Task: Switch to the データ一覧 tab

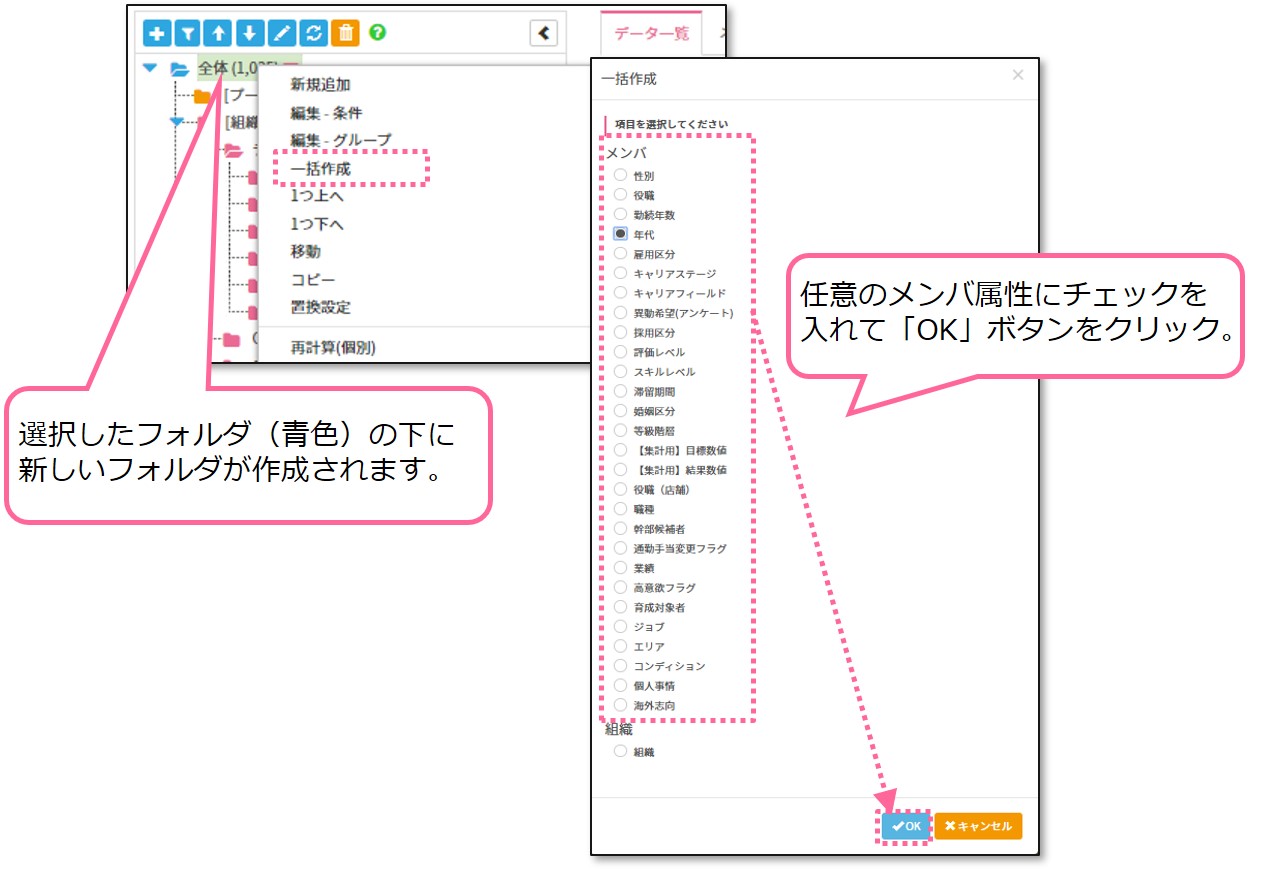Action: (651, 33)
